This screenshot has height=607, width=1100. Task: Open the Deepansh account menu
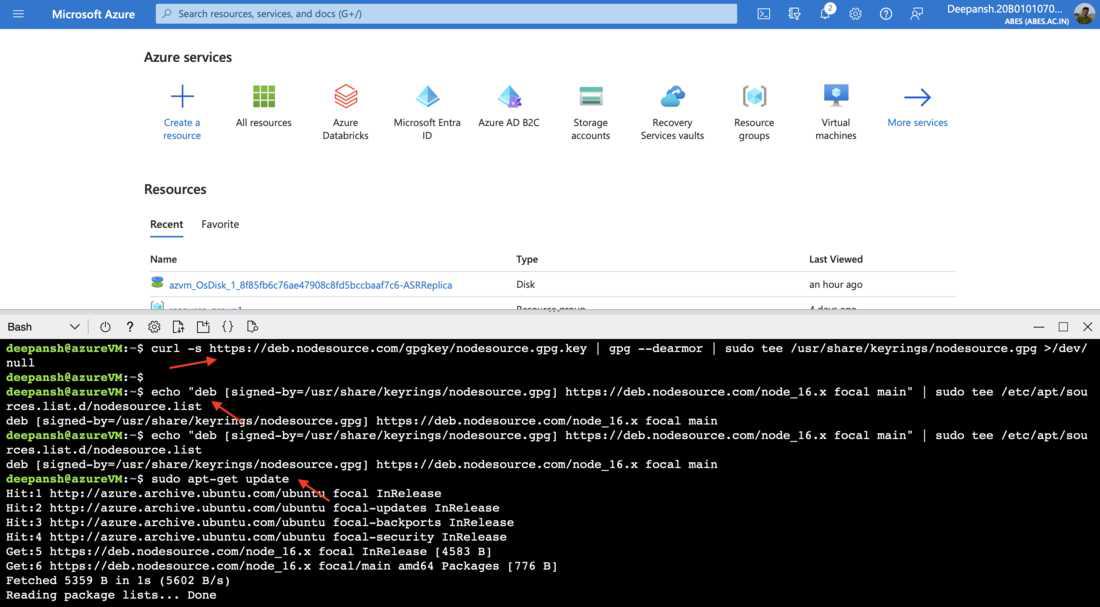[x=1007, y=14]
